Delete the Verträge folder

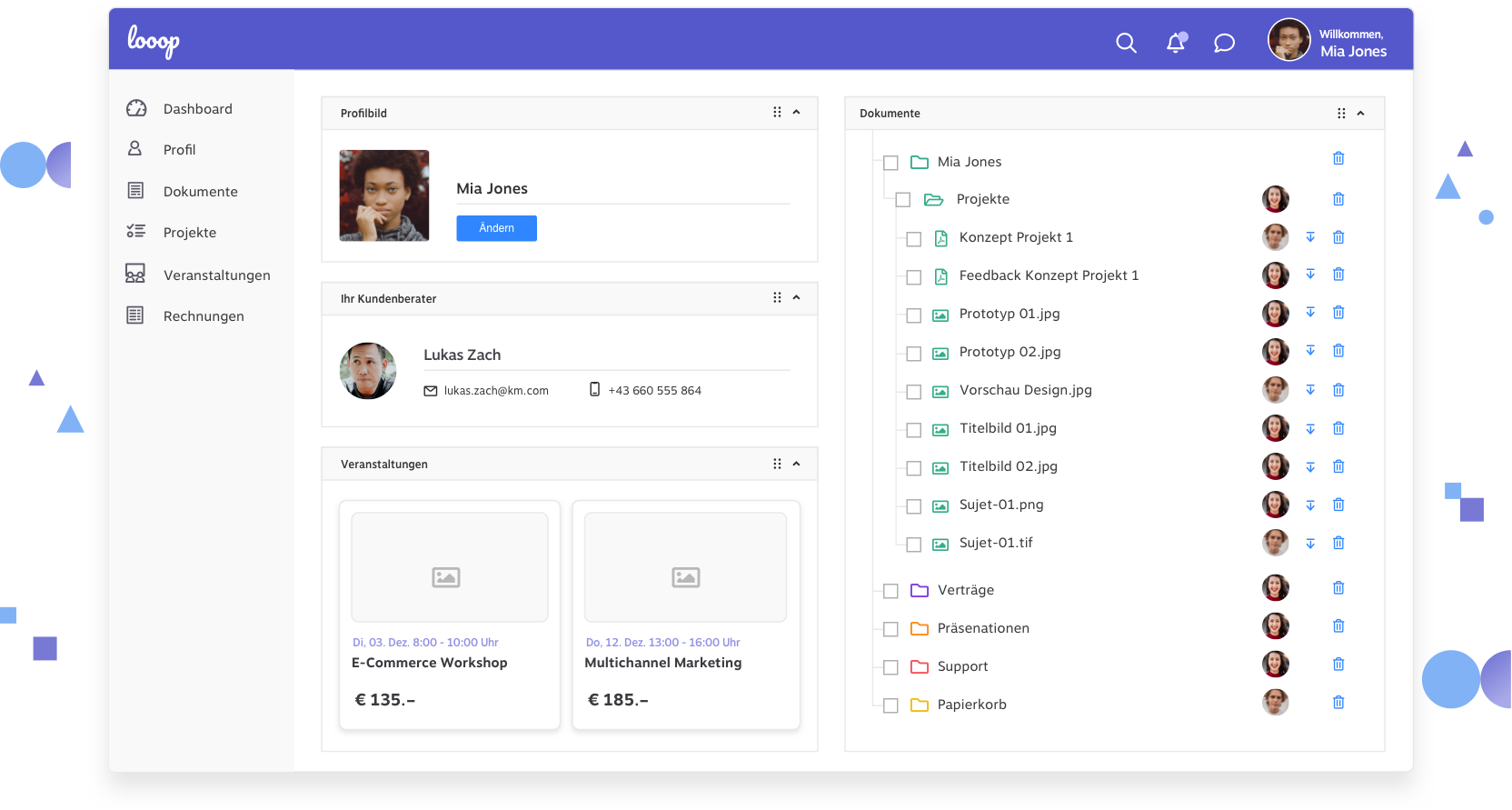(x=1338, y=588)
